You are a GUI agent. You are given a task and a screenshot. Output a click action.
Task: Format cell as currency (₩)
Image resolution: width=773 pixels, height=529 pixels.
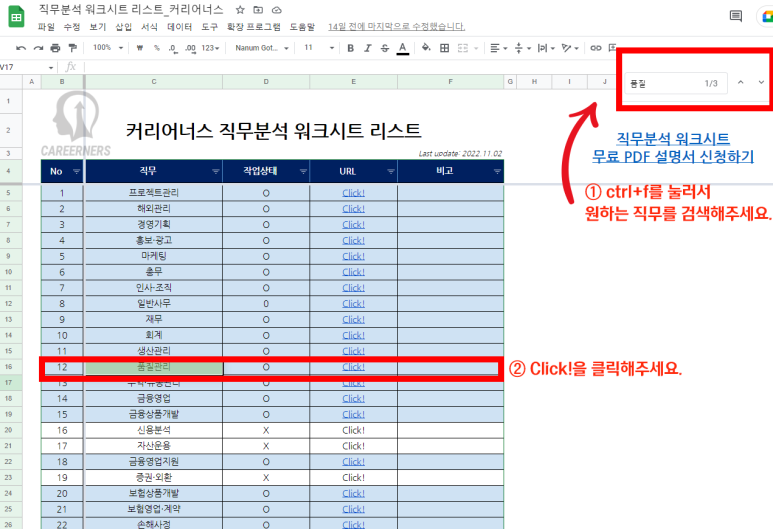140,48
